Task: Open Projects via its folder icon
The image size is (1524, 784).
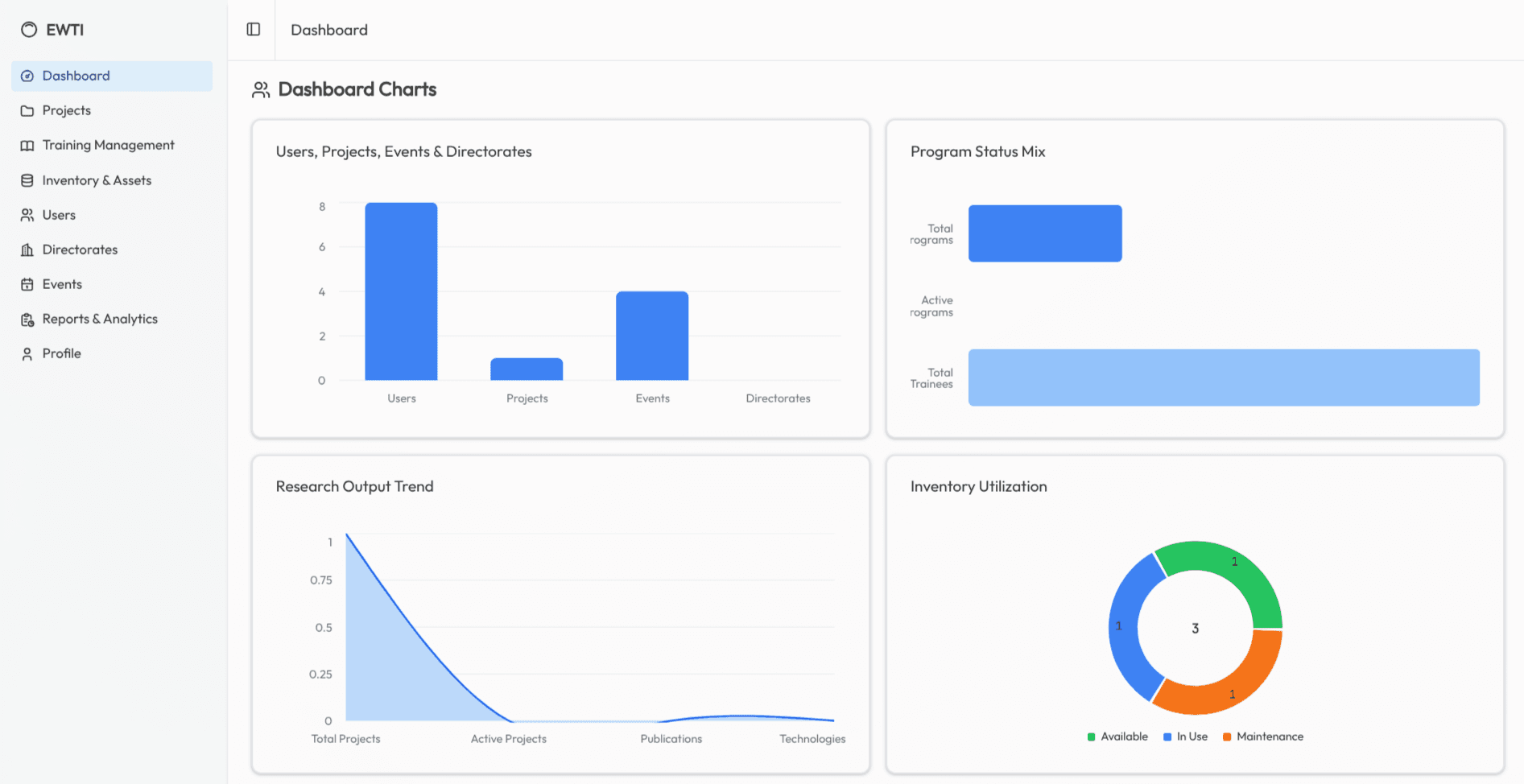Action: pos(27,111)
